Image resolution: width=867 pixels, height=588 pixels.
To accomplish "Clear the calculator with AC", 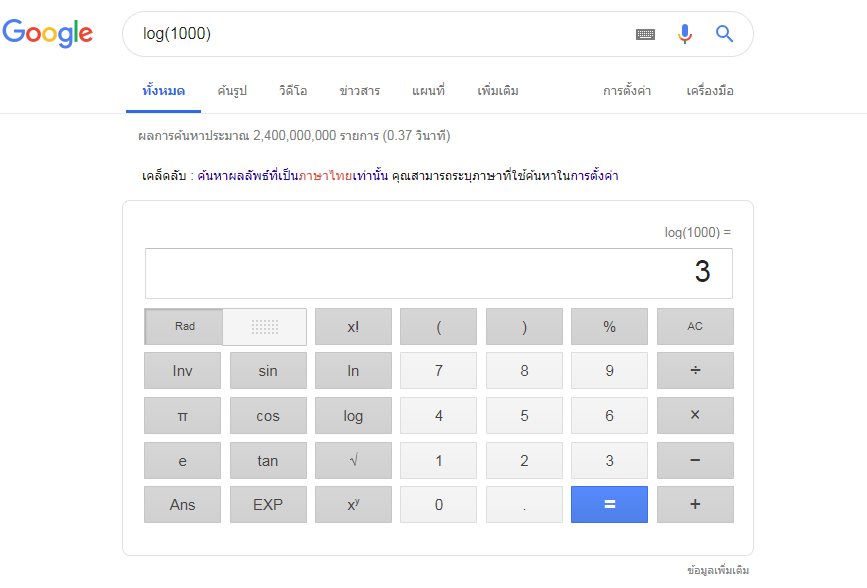I will click(x=695, y=326).
